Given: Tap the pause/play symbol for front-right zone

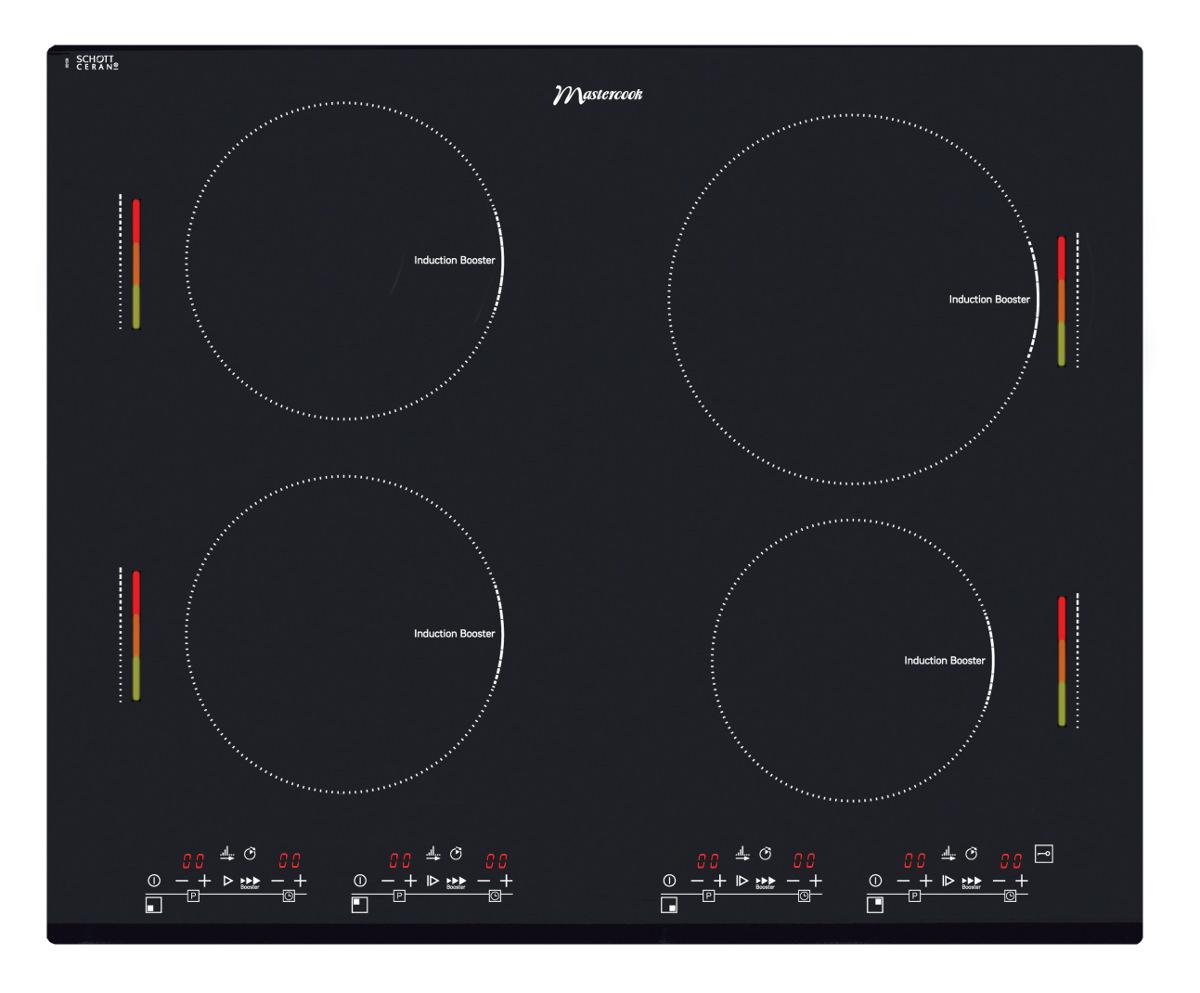Looking at the screenshot, I should pyautogui.click(x=742, y=881).
